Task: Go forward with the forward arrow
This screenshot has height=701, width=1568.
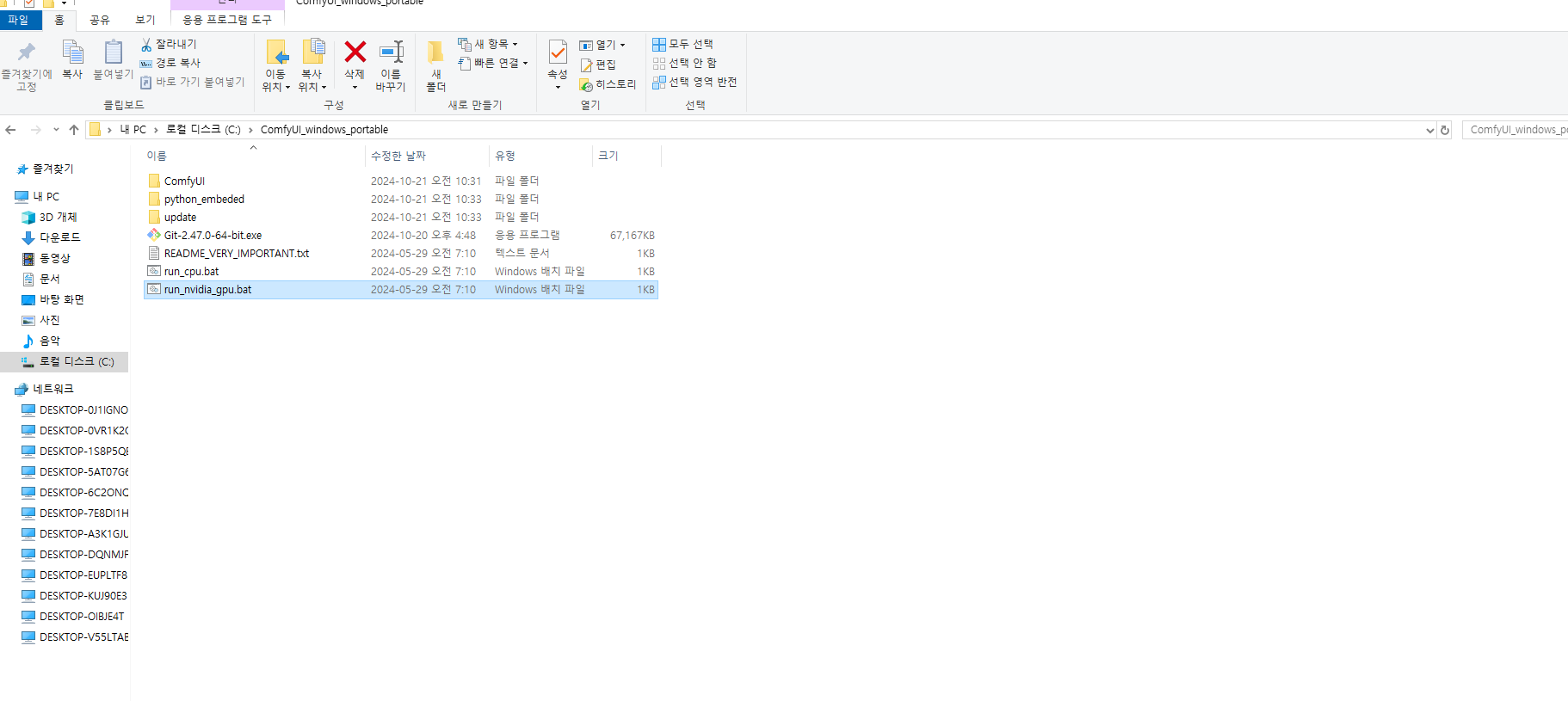Action: coord(35,130)
